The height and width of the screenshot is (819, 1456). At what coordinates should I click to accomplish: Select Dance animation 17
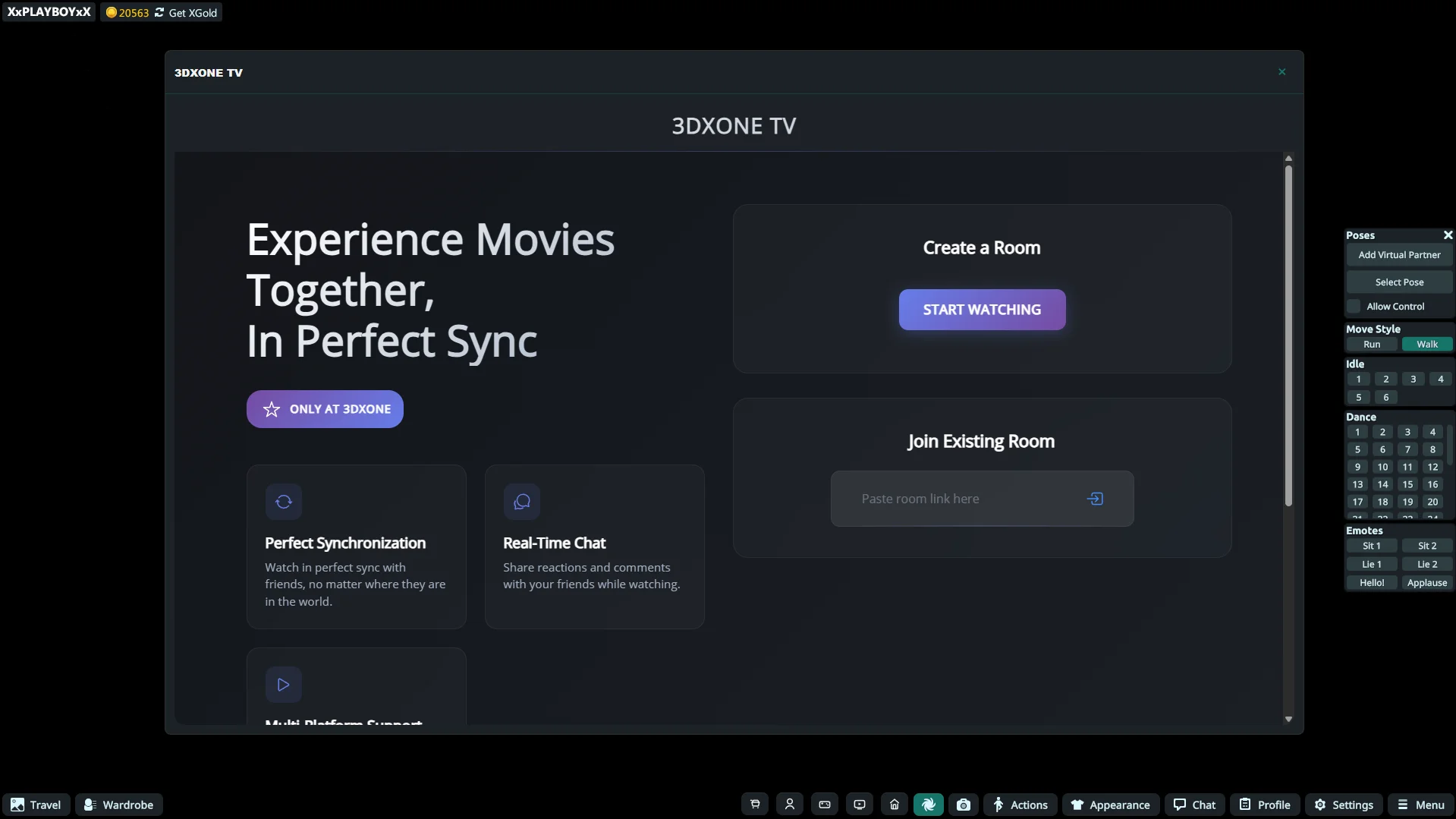click(x=1357, y=502)
